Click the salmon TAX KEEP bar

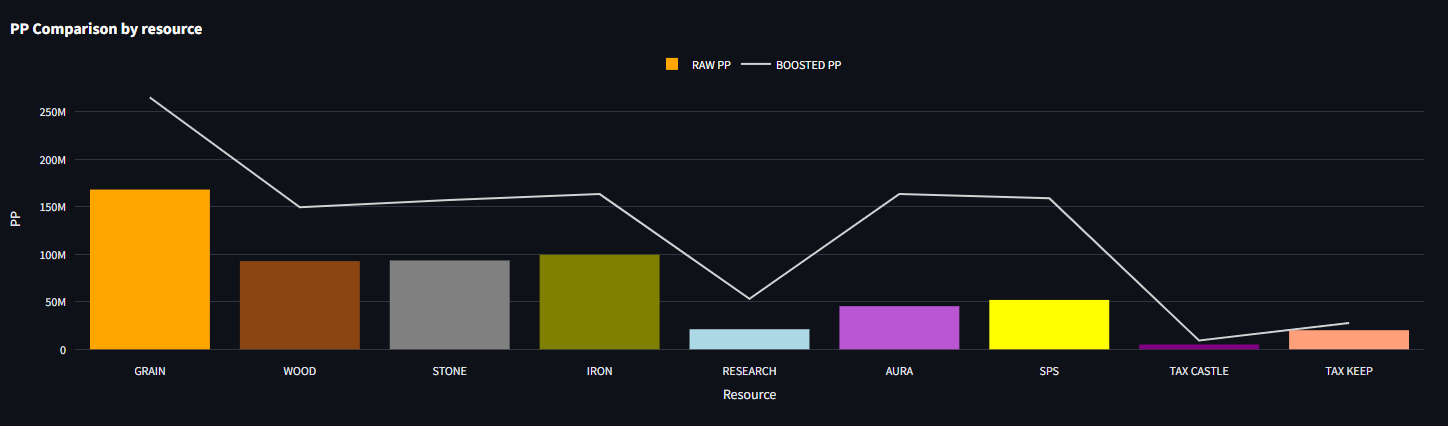point(1349,339)
